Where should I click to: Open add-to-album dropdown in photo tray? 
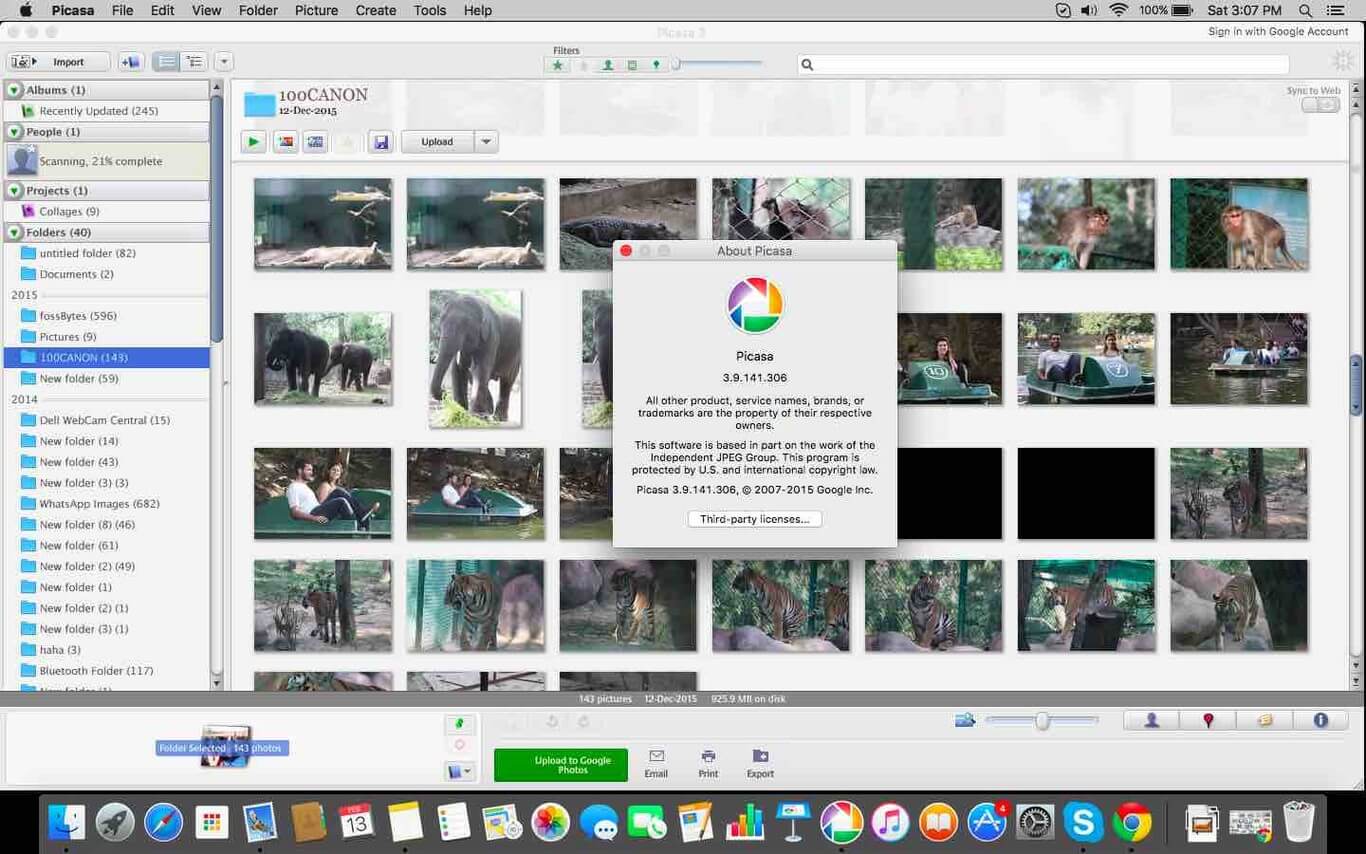460,771
